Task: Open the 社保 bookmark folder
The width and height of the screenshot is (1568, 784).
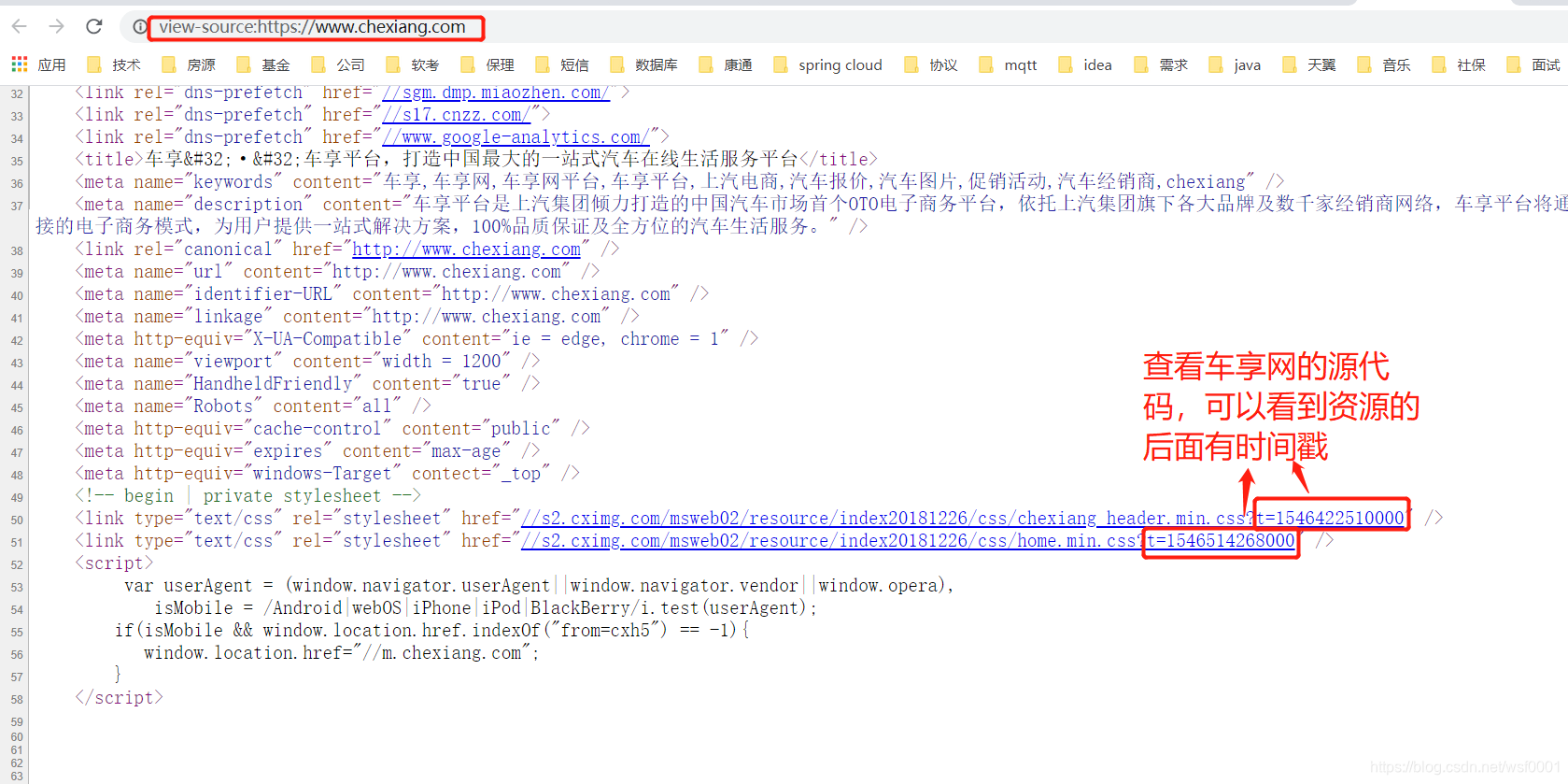Action: (1458, 64)
